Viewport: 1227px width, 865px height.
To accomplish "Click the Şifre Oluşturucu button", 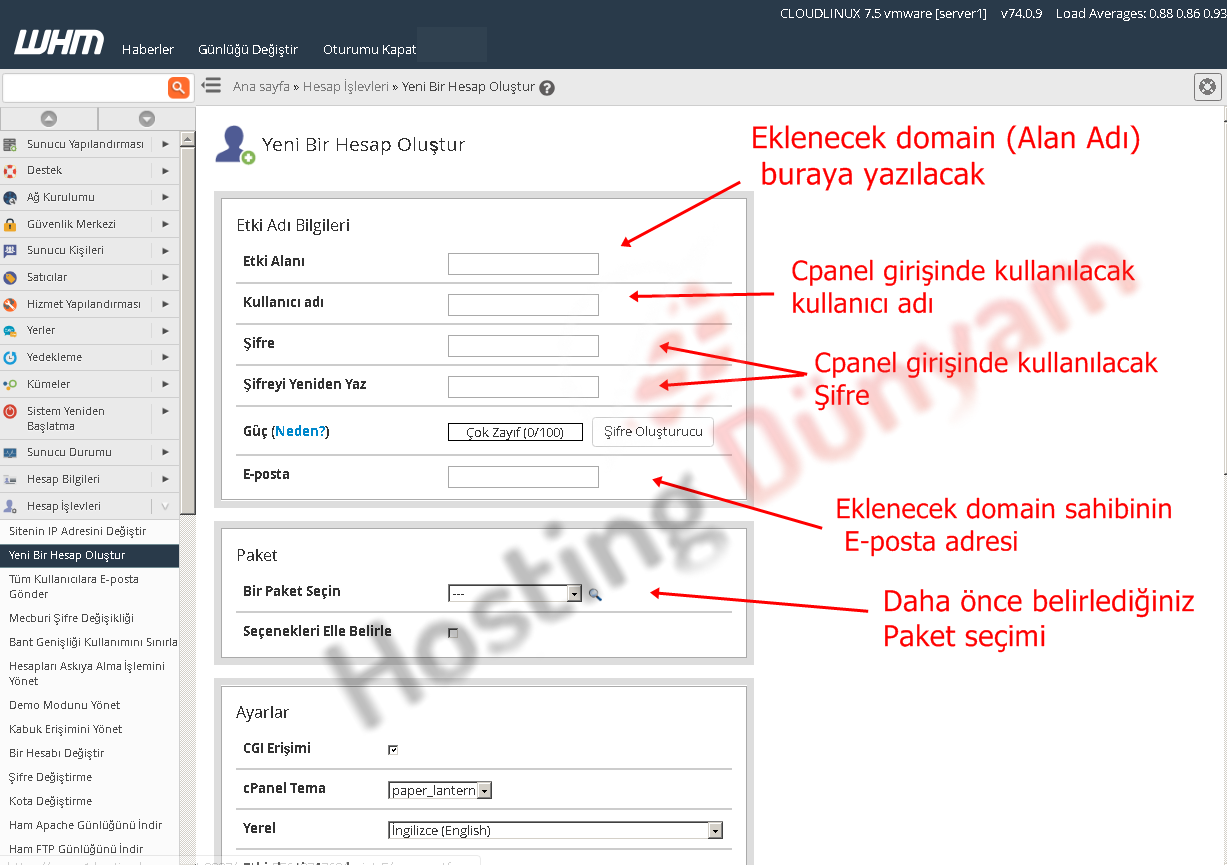I will 653,432.
